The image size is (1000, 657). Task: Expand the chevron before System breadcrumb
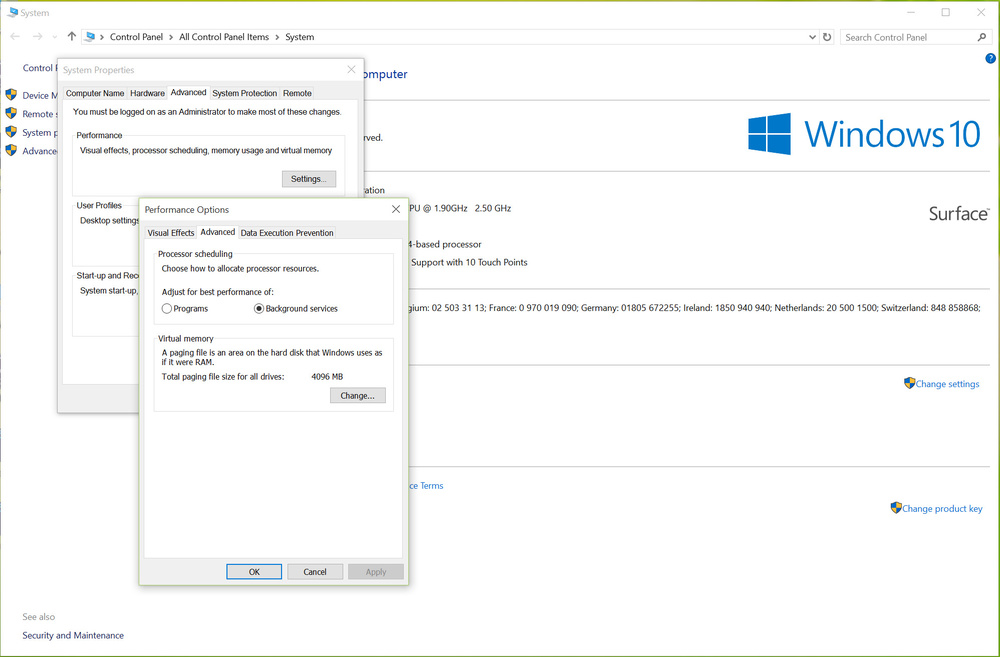point(277,37)
